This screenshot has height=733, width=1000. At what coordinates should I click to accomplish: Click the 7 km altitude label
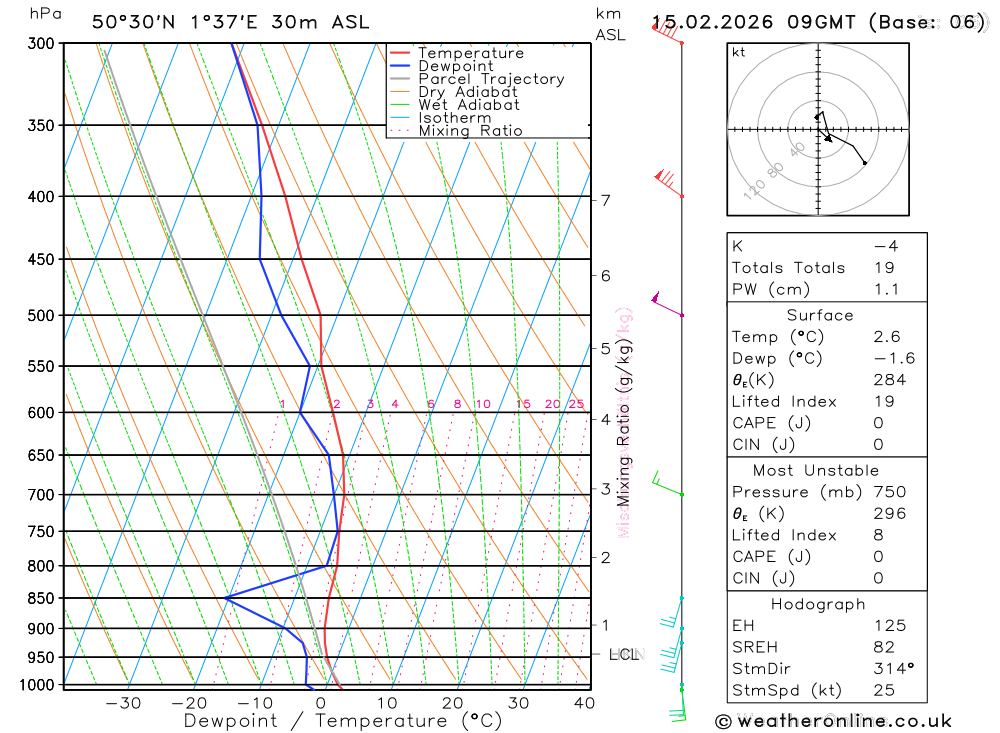tap(606, 200)
